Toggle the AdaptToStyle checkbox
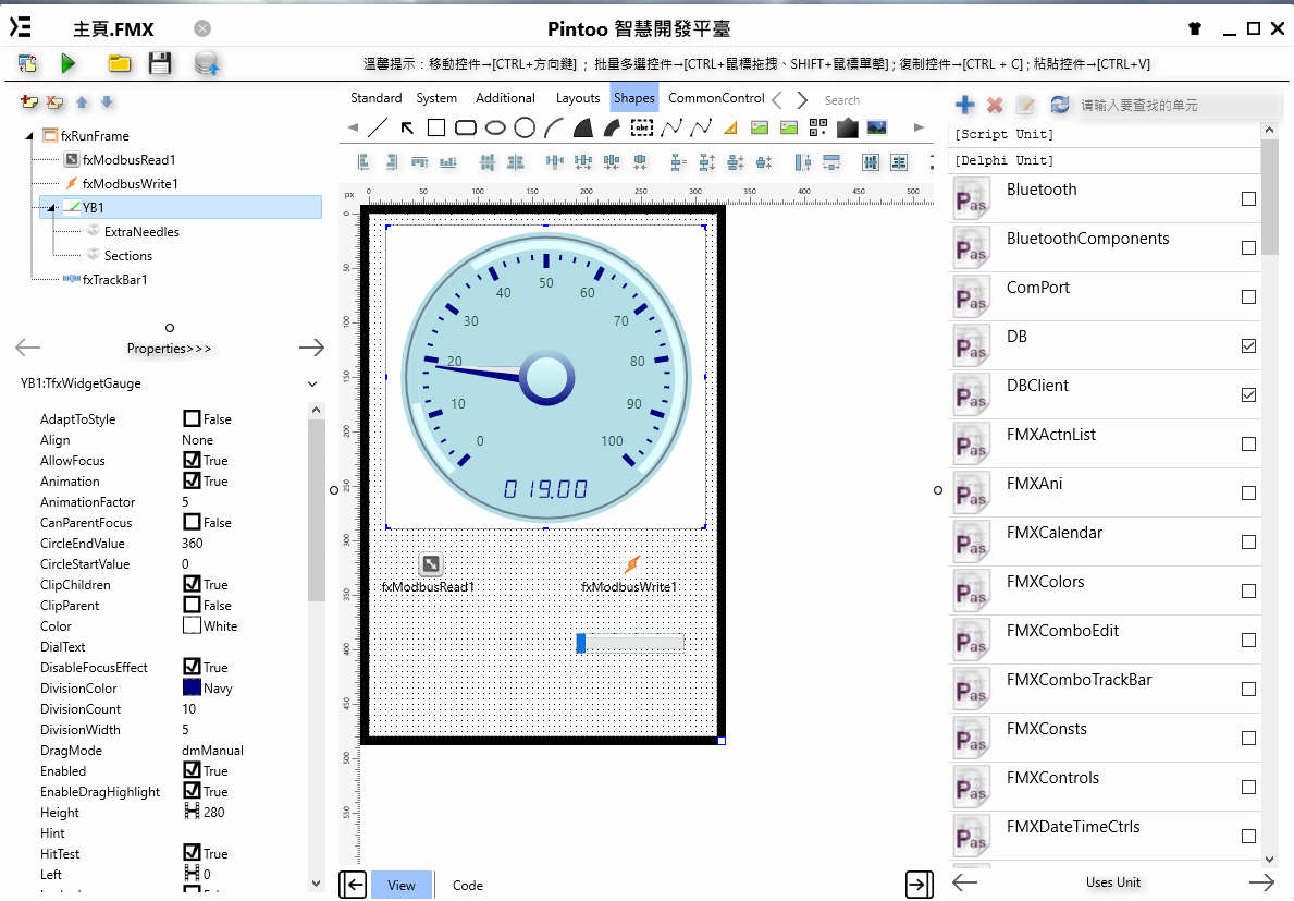The height and width of the screenshot is (901, 1294). point(192,419)
